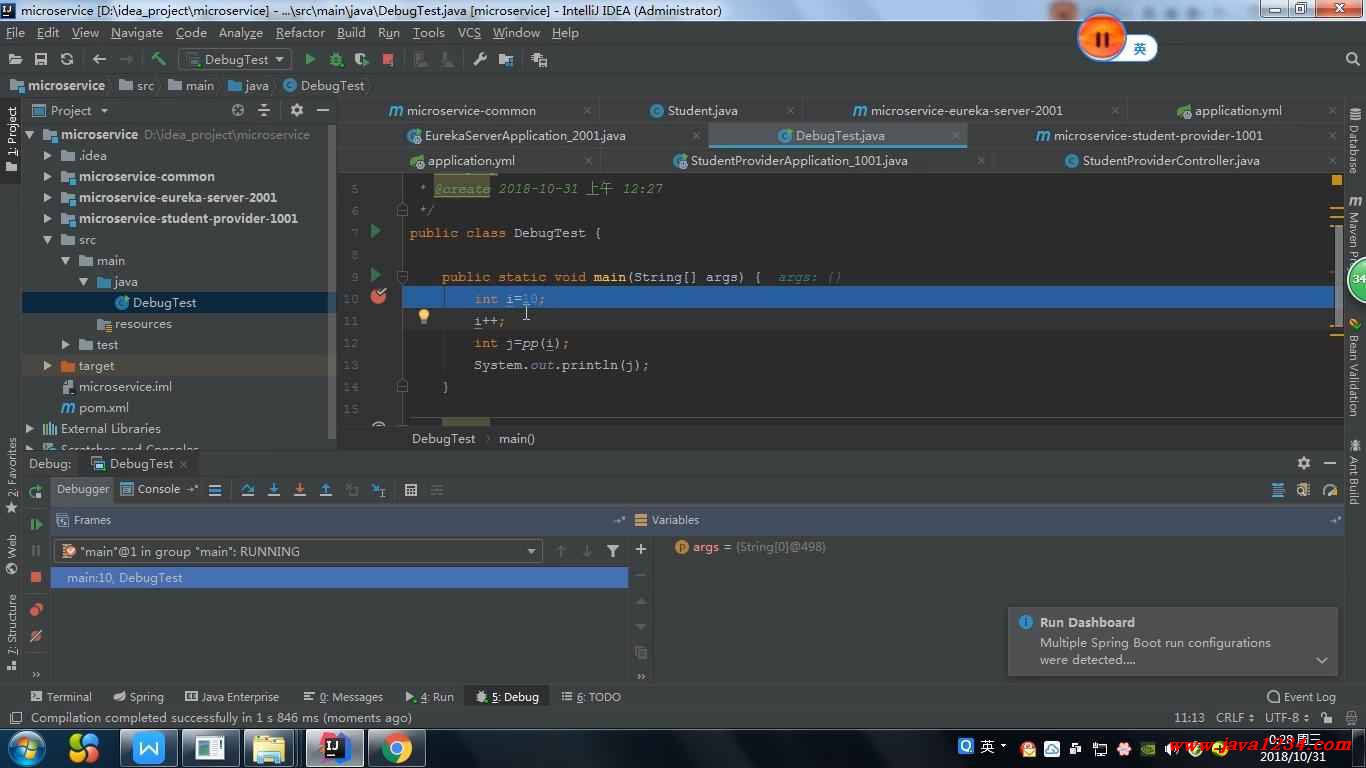
Task: Open thread selector dropdown showing main RUNNING
Action: coord(299,551)
